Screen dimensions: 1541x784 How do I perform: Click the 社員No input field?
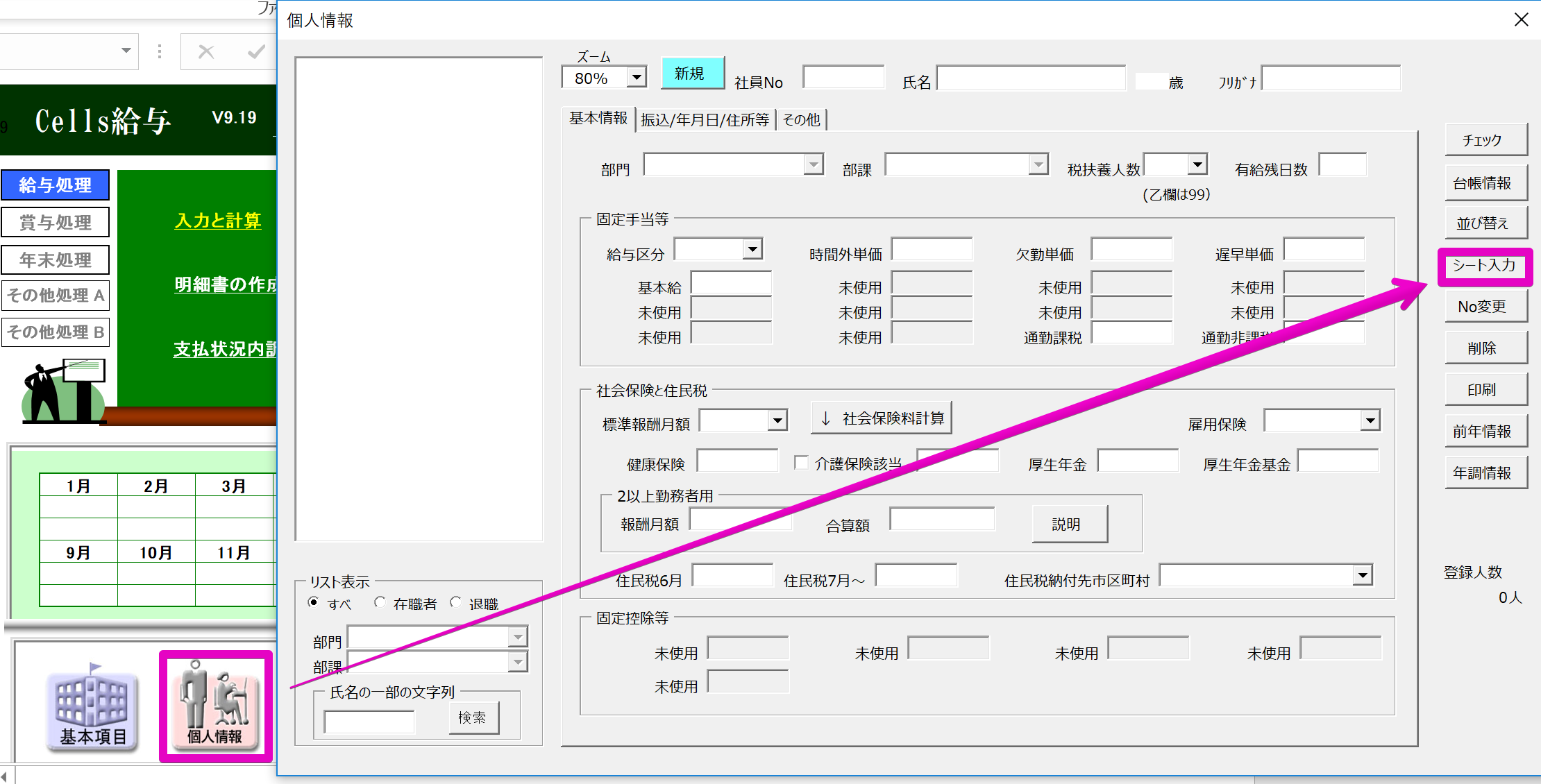(843, 77)
